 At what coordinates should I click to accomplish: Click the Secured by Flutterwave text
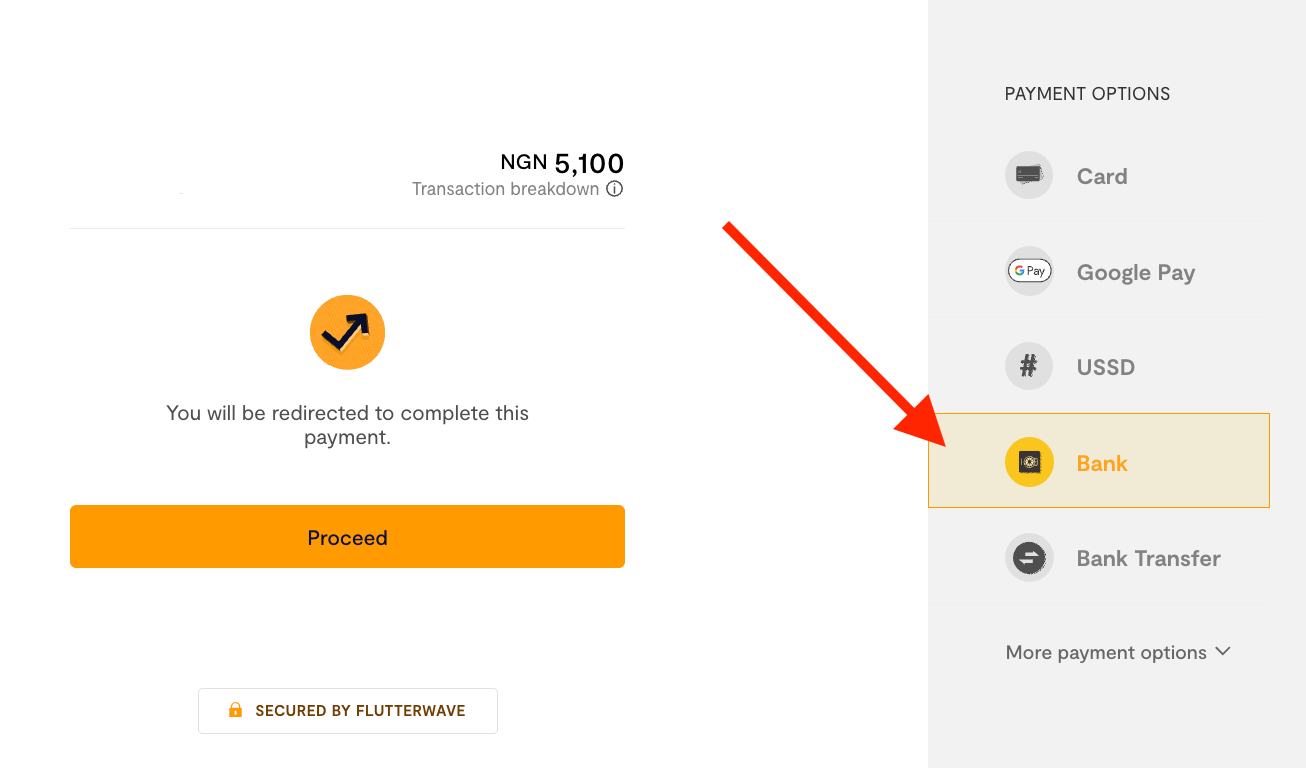pos(360,711)
